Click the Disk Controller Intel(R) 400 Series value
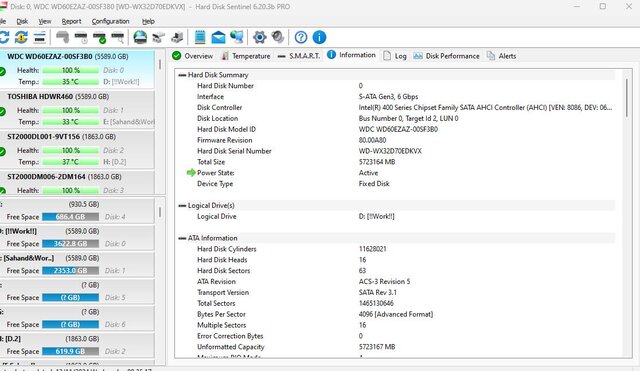 485,107
